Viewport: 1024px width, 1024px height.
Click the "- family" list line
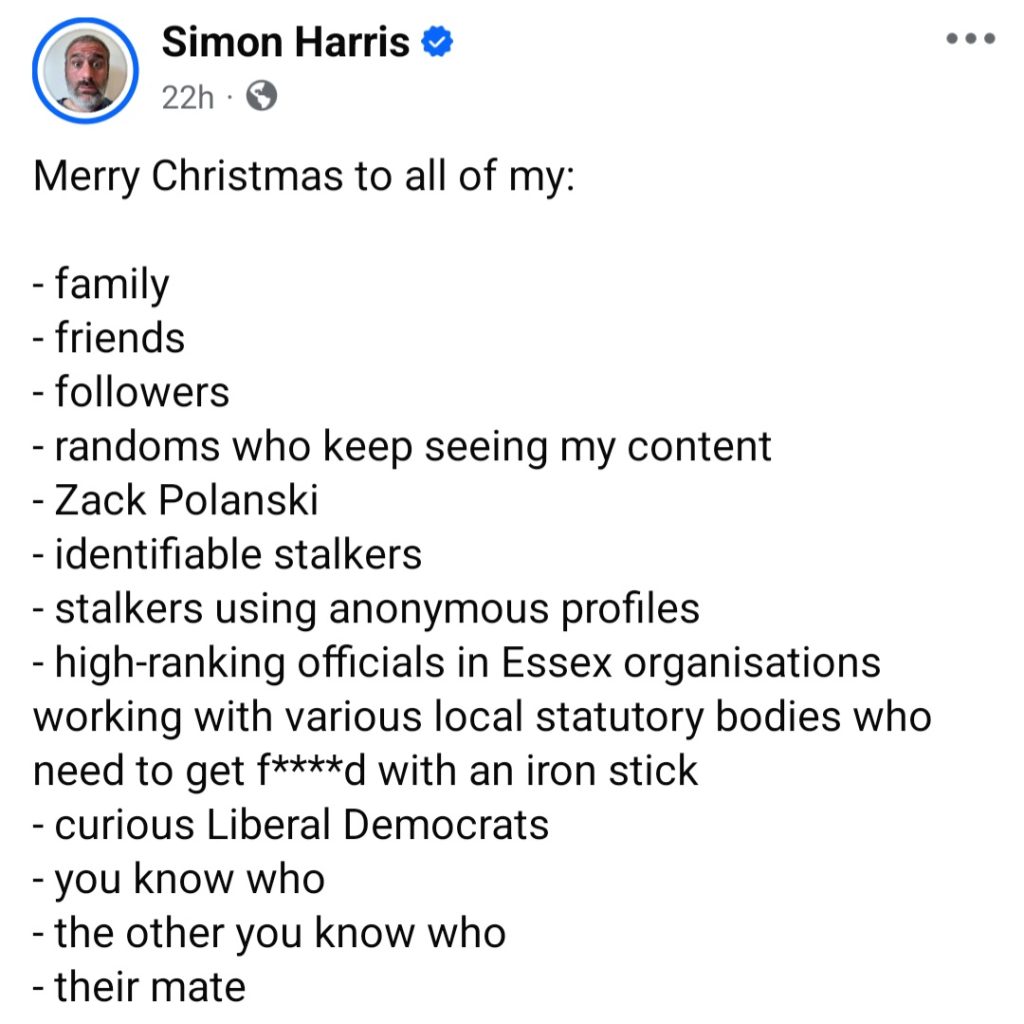point(101,285)
